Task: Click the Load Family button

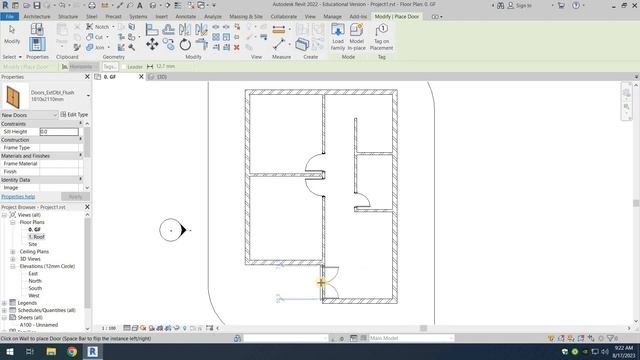Action: [x=338, y=36]
